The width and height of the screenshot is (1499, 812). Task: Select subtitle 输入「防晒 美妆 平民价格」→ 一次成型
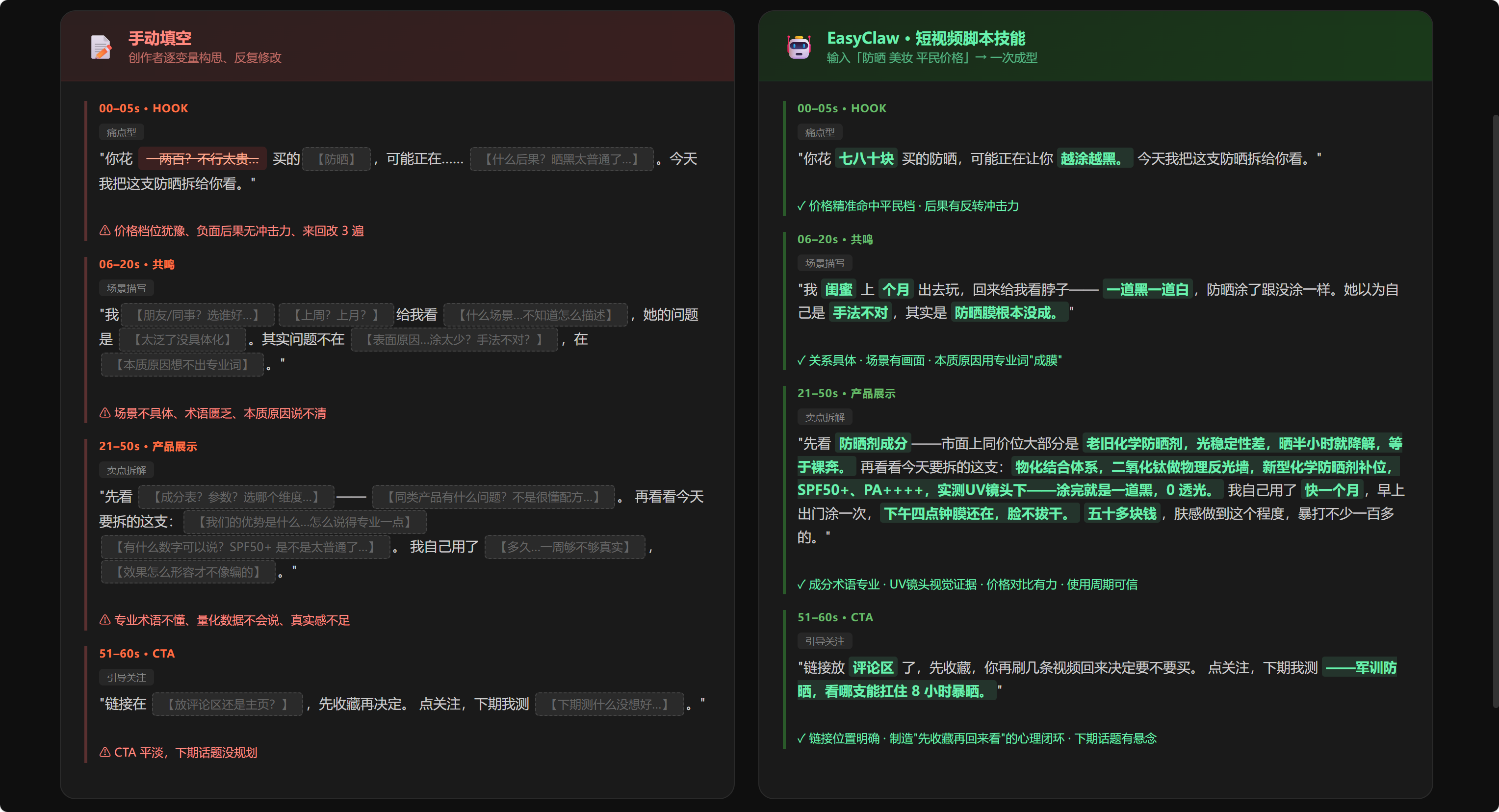pos(931,57)
